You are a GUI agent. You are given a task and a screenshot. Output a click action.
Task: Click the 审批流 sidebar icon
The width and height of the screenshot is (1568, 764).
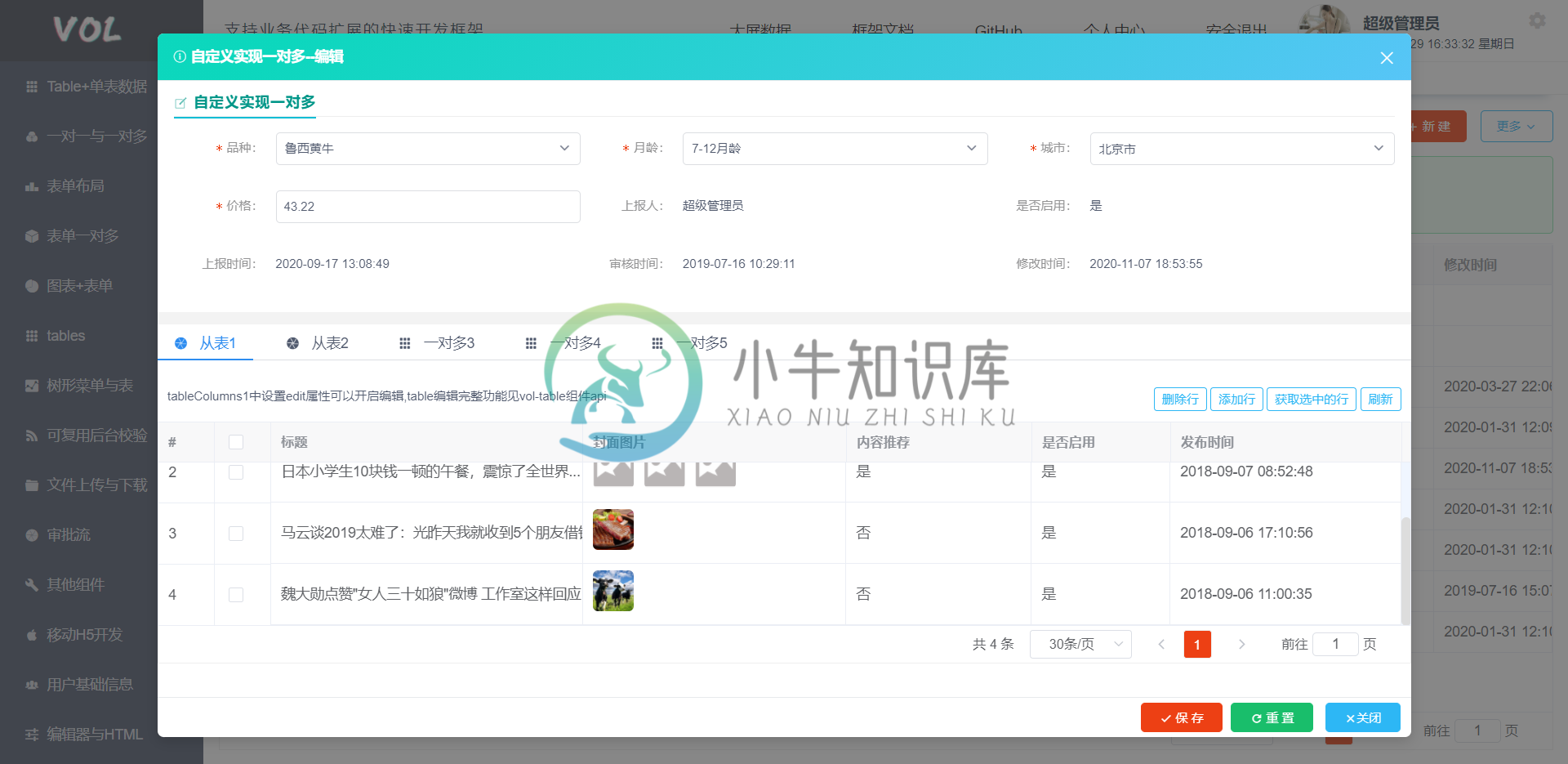32,535
